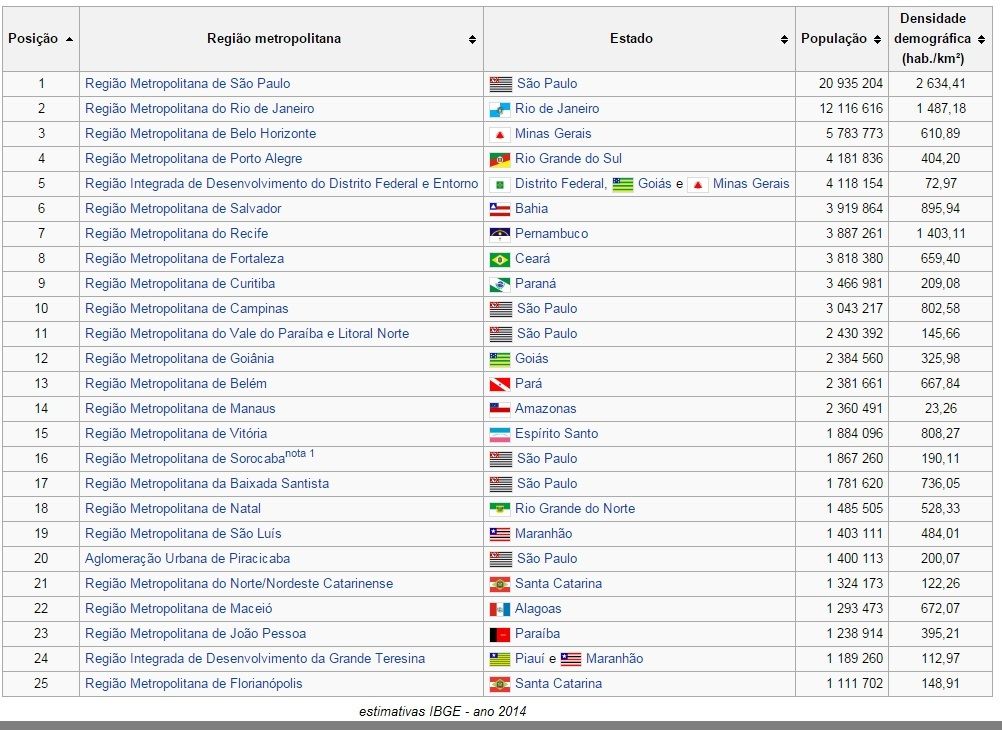The width and height of the screenshot is (1002, 730).
Task: Open the Rio Grande do Norte state link
Action: [x=574, y=509]
